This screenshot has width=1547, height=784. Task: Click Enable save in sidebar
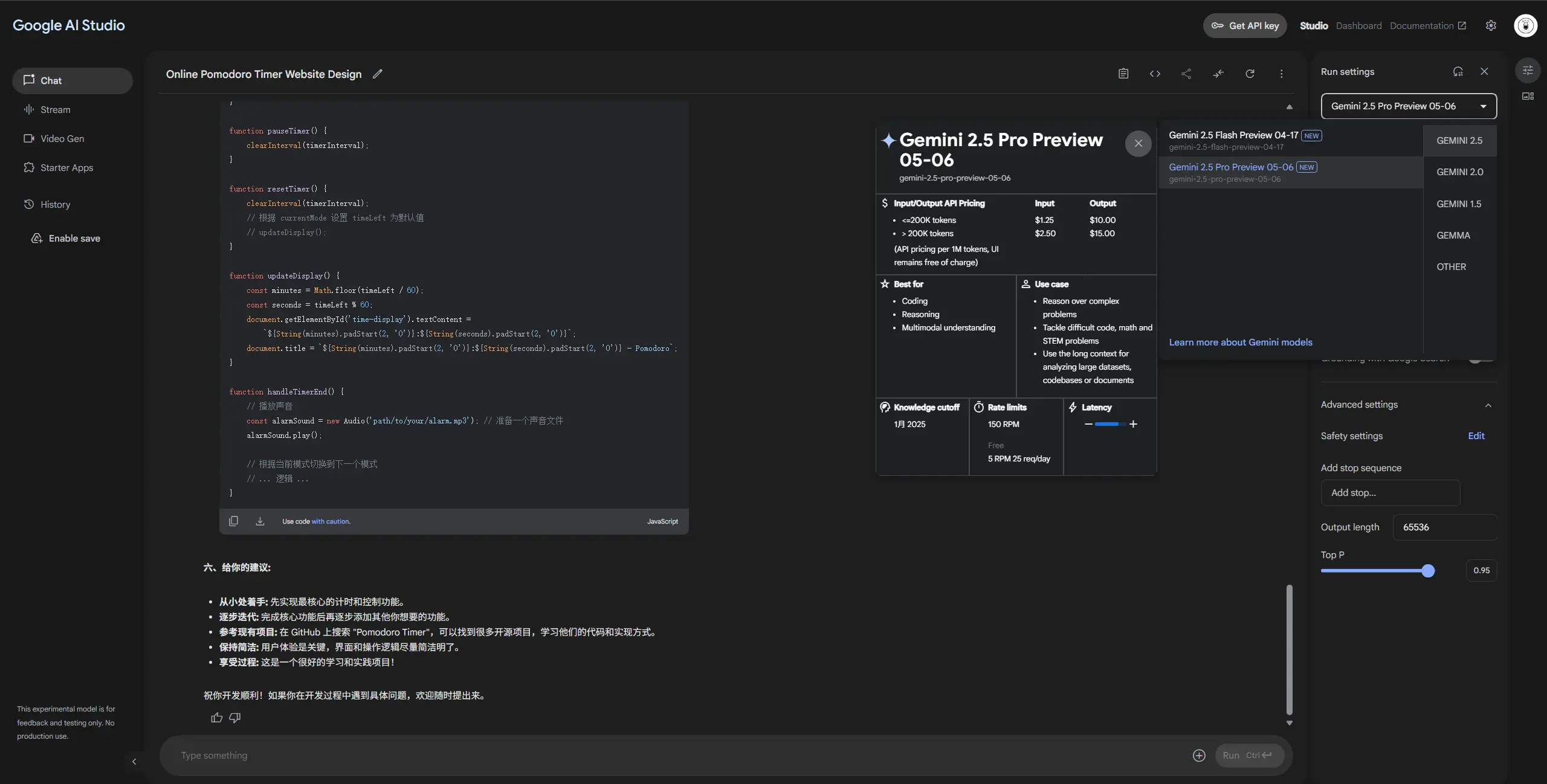point(66,238)
